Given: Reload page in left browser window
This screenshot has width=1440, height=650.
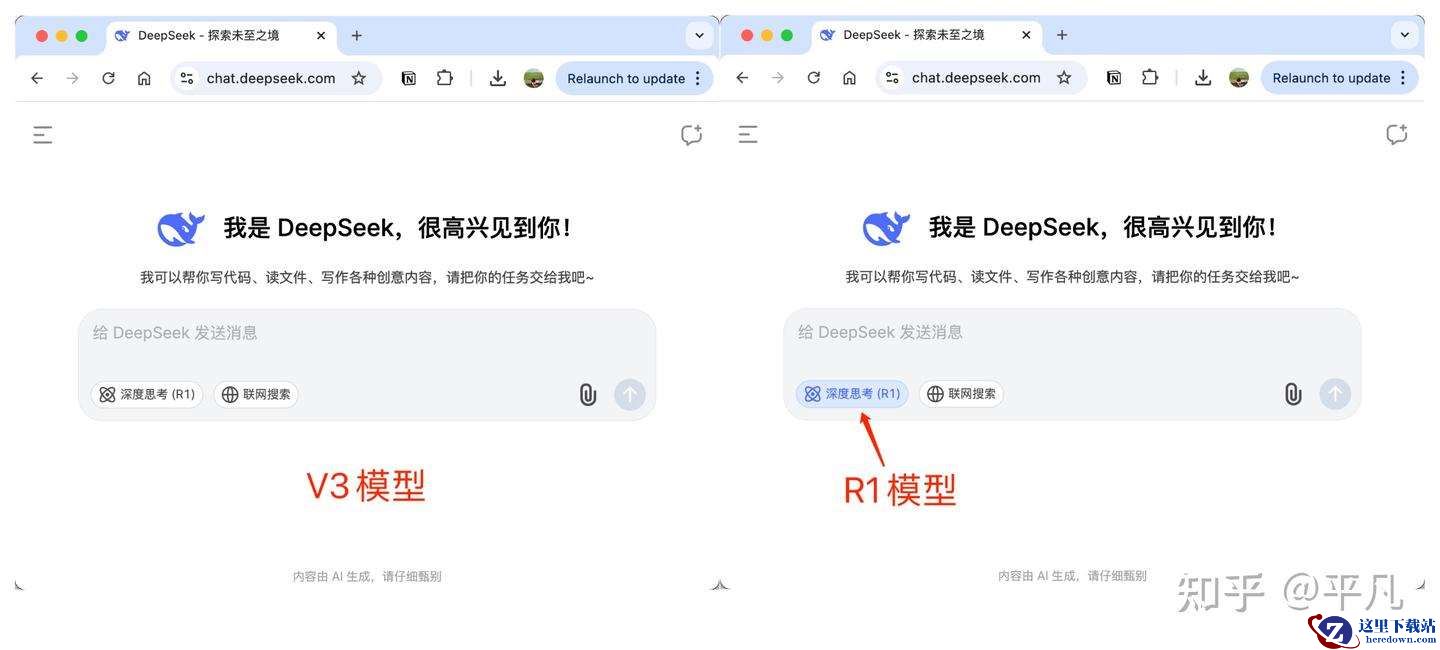Looking at the screenshot, I should point(108,78).
